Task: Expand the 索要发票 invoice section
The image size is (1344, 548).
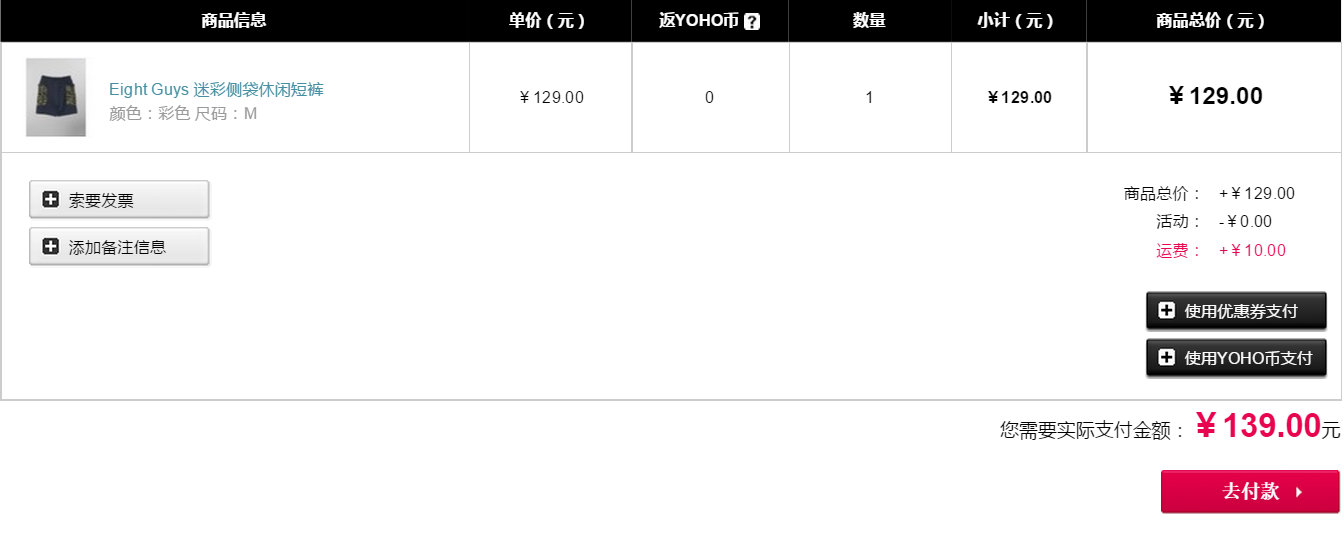Action: pos(119,199)
